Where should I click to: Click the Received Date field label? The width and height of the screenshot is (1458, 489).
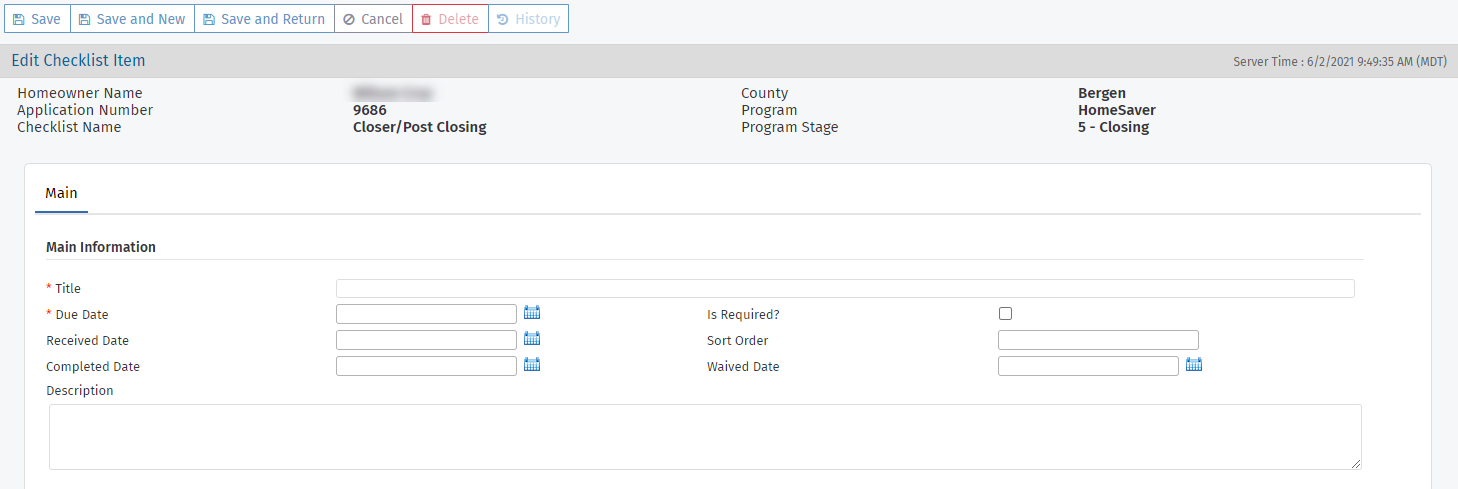tap(88, 340)
